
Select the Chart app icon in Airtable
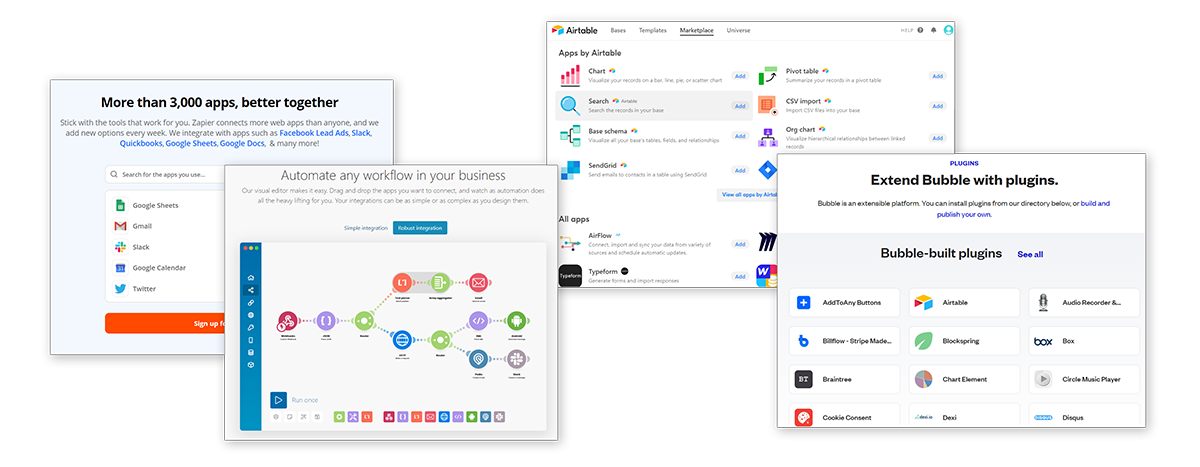(x=570, y=75)
